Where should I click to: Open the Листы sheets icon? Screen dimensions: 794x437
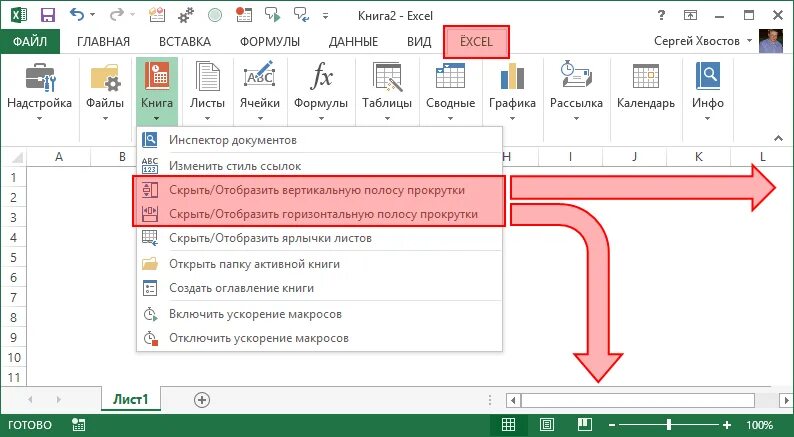coord(208,77)
